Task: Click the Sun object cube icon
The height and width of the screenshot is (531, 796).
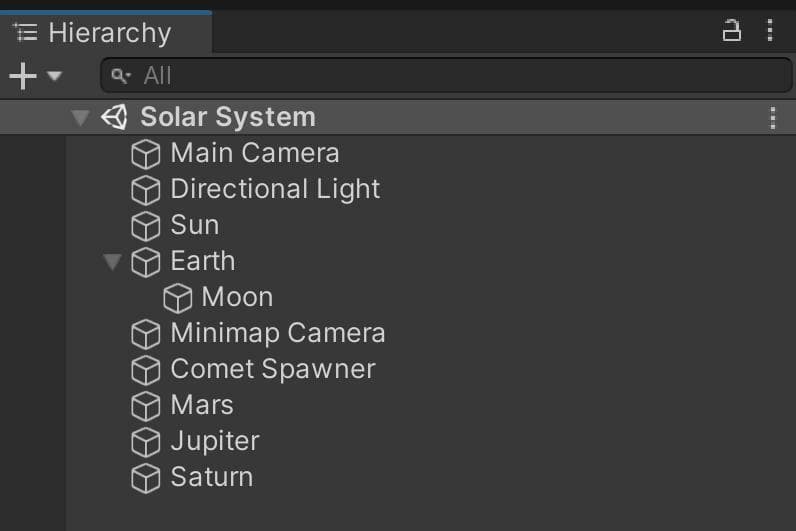Action: (x=146, y=226)
